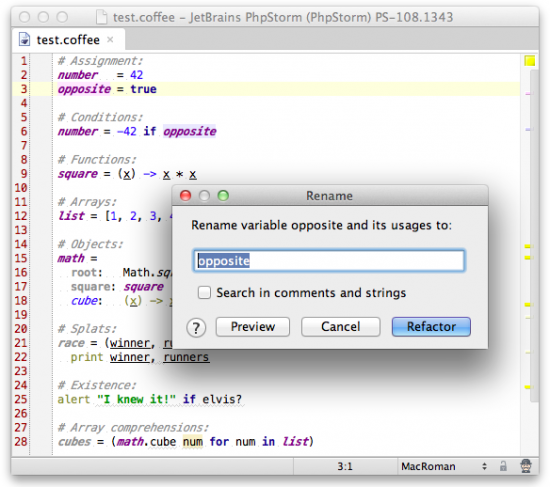Viewport: 550px width, 487px height.
Task: Click the Refactor button
Action: click(x=431, y=327)
